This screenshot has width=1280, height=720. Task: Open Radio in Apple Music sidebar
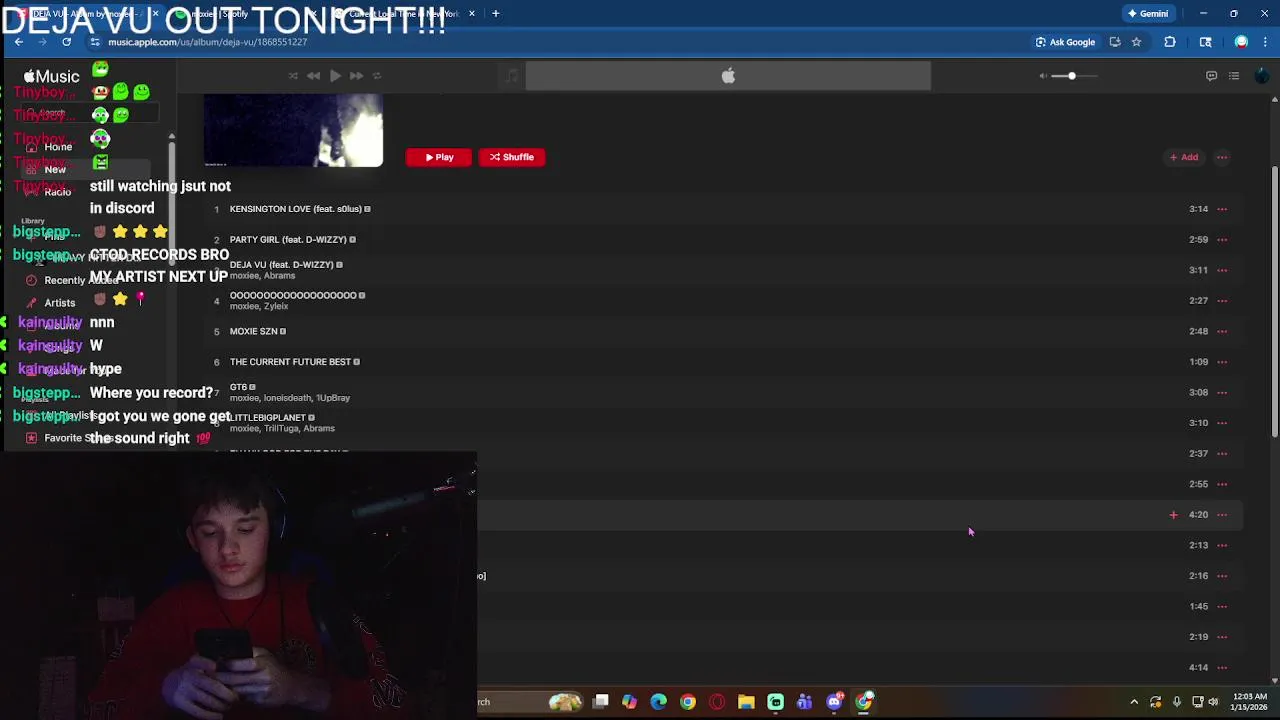(58, 192)
